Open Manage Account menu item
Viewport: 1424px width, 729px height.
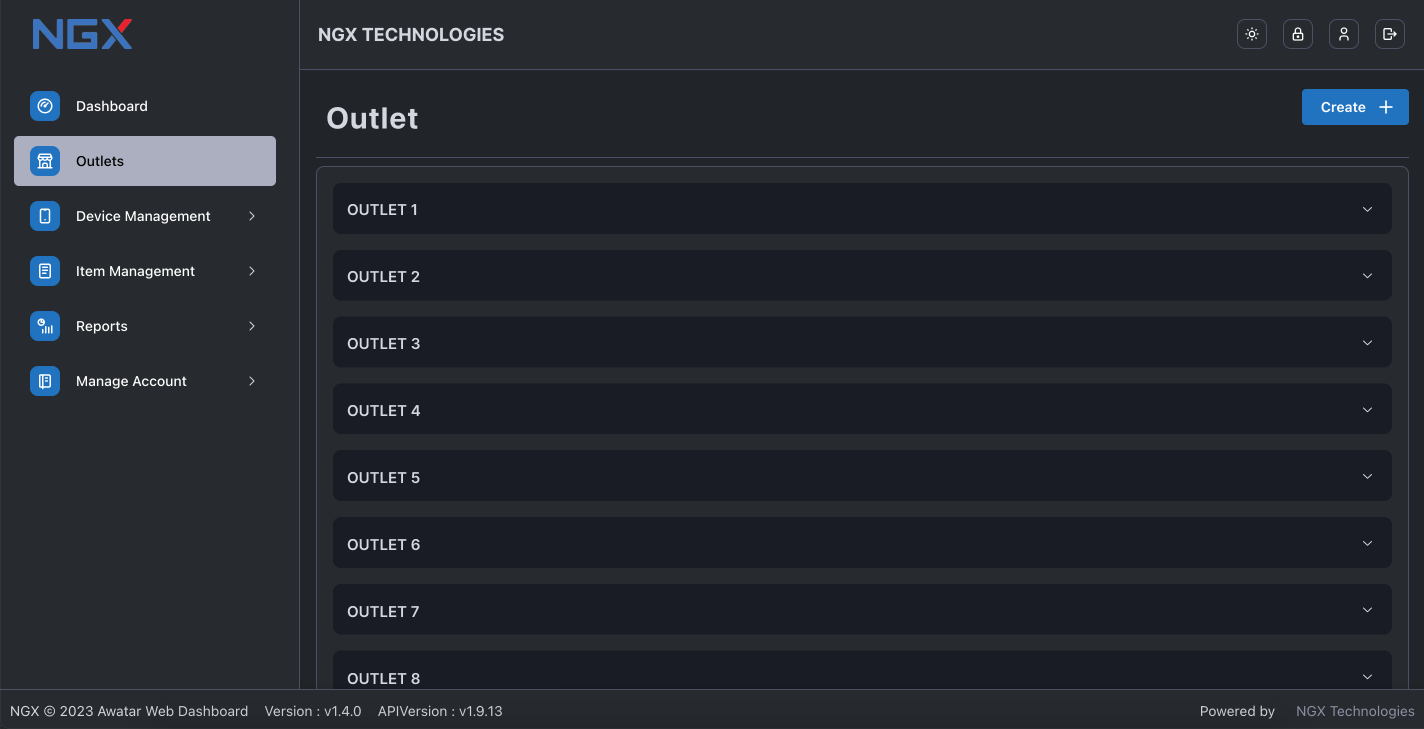pos(145,381)
